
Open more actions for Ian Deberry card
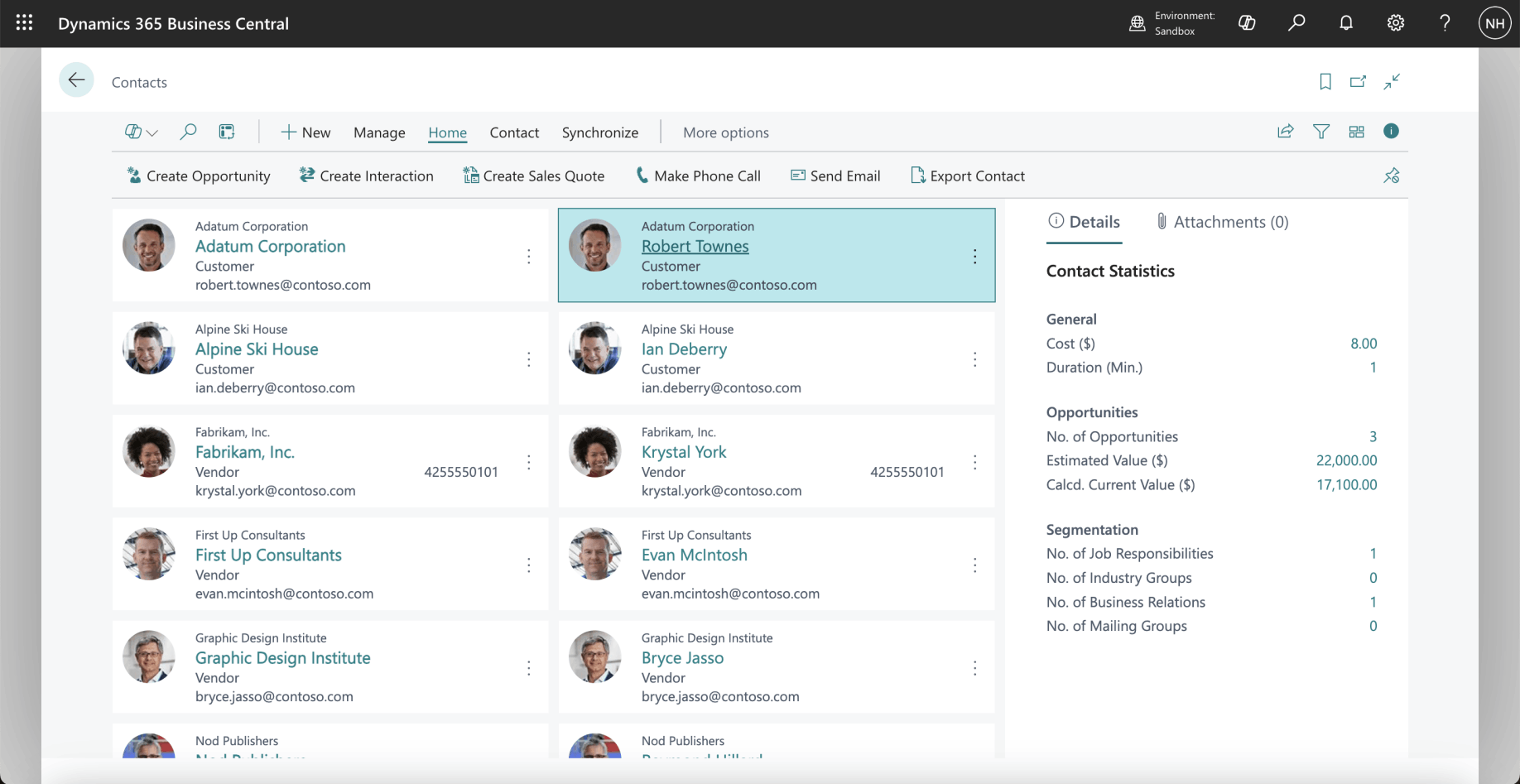pyautogui.click(x=975, y=359)
